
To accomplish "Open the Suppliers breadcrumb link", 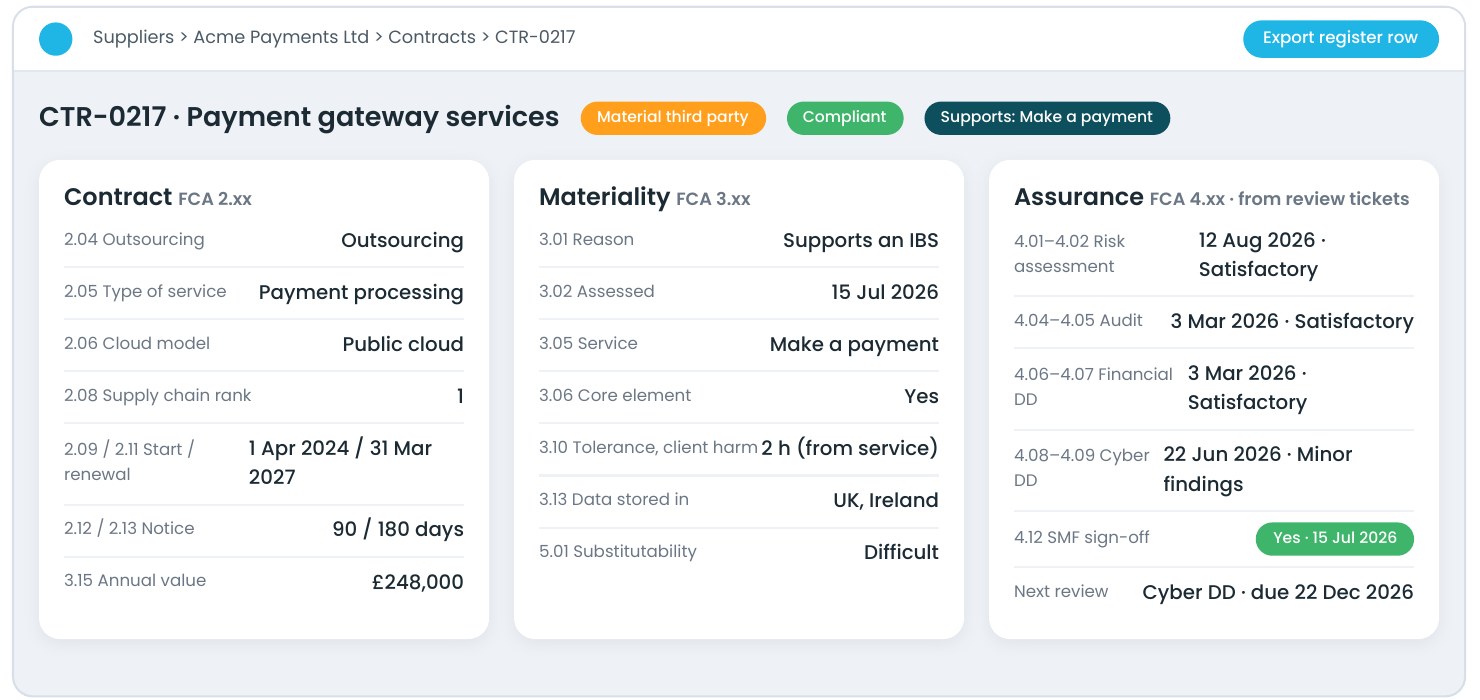I will (x=133, y=37).
